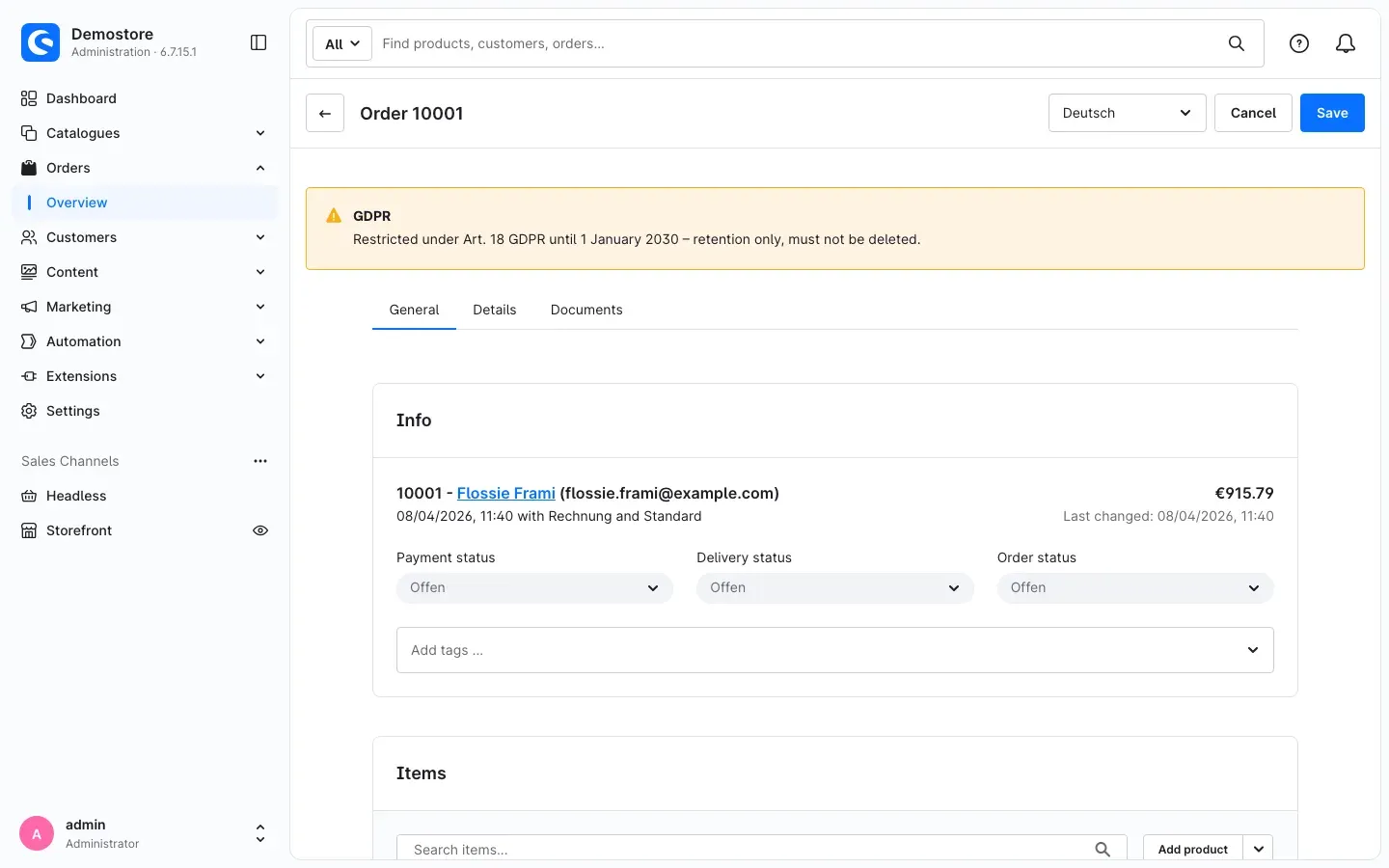Open the Order status dropdown
Viewport: 1389px width, 868px height.
pyautogui.click(x=1135, y=588)
